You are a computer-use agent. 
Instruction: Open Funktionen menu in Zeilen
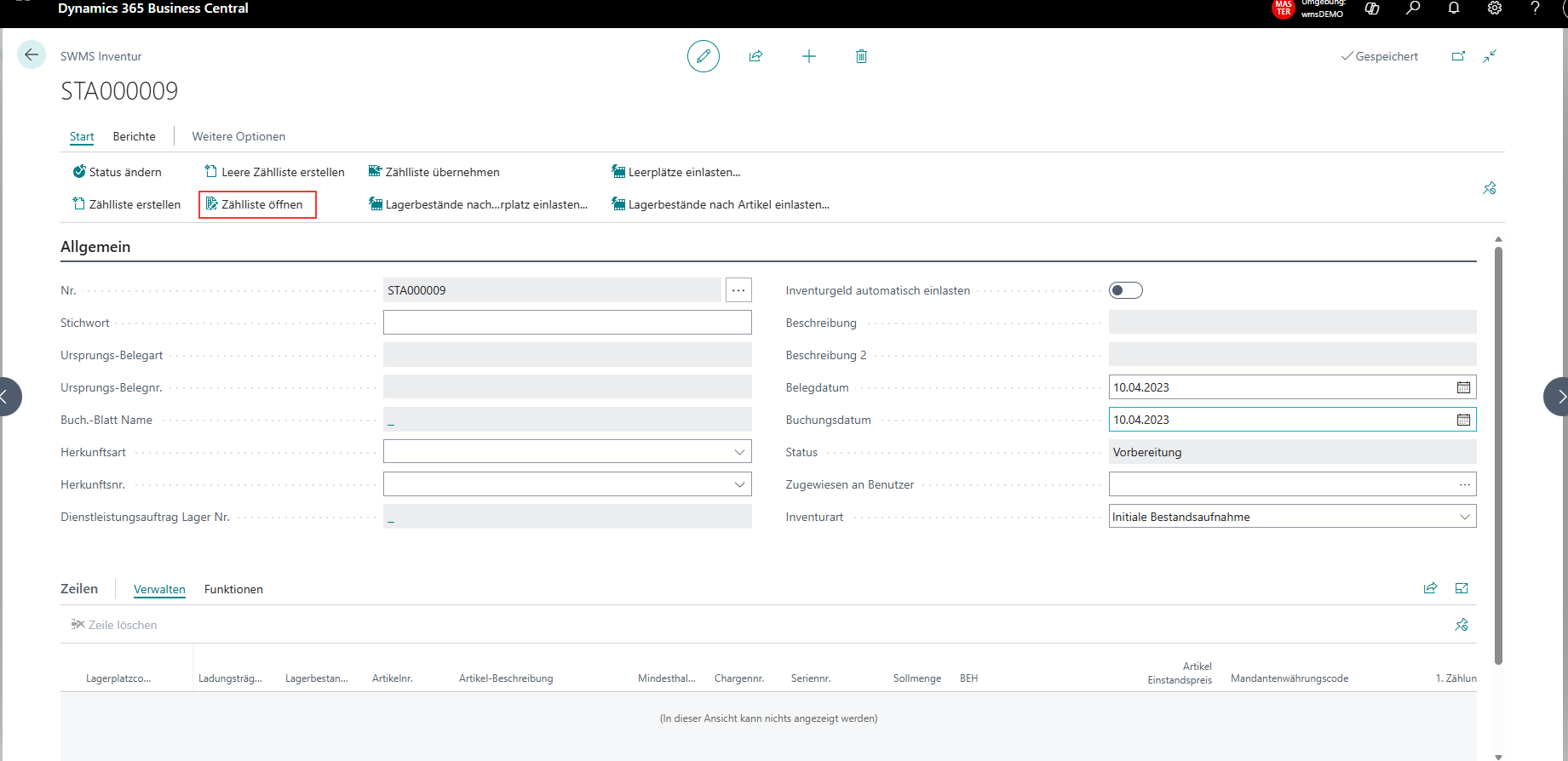point(233,589)
